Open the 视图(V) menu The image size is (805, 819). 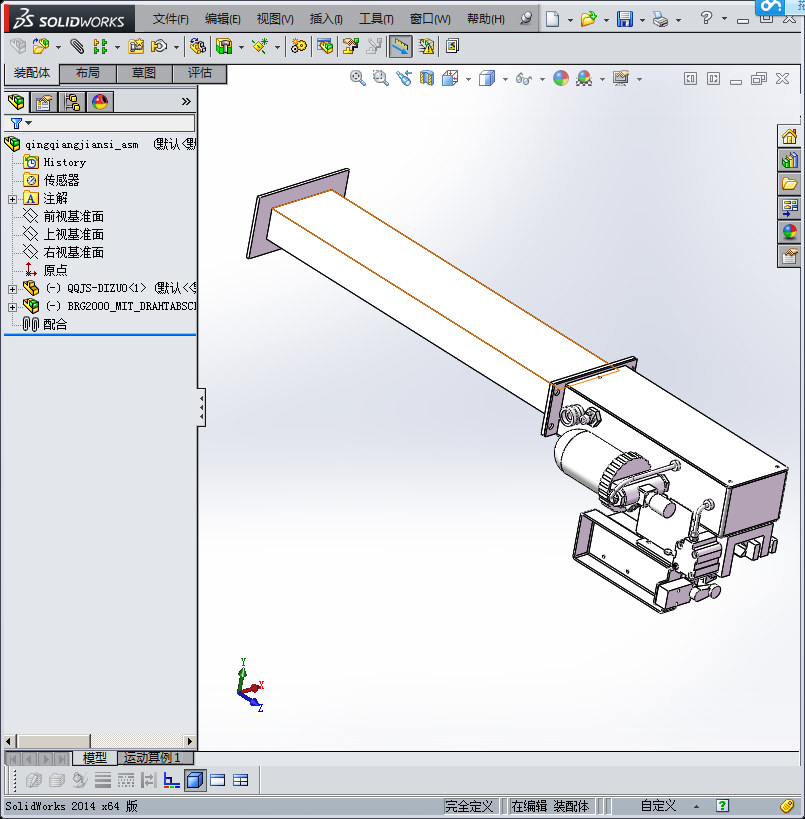pos(275,19)
